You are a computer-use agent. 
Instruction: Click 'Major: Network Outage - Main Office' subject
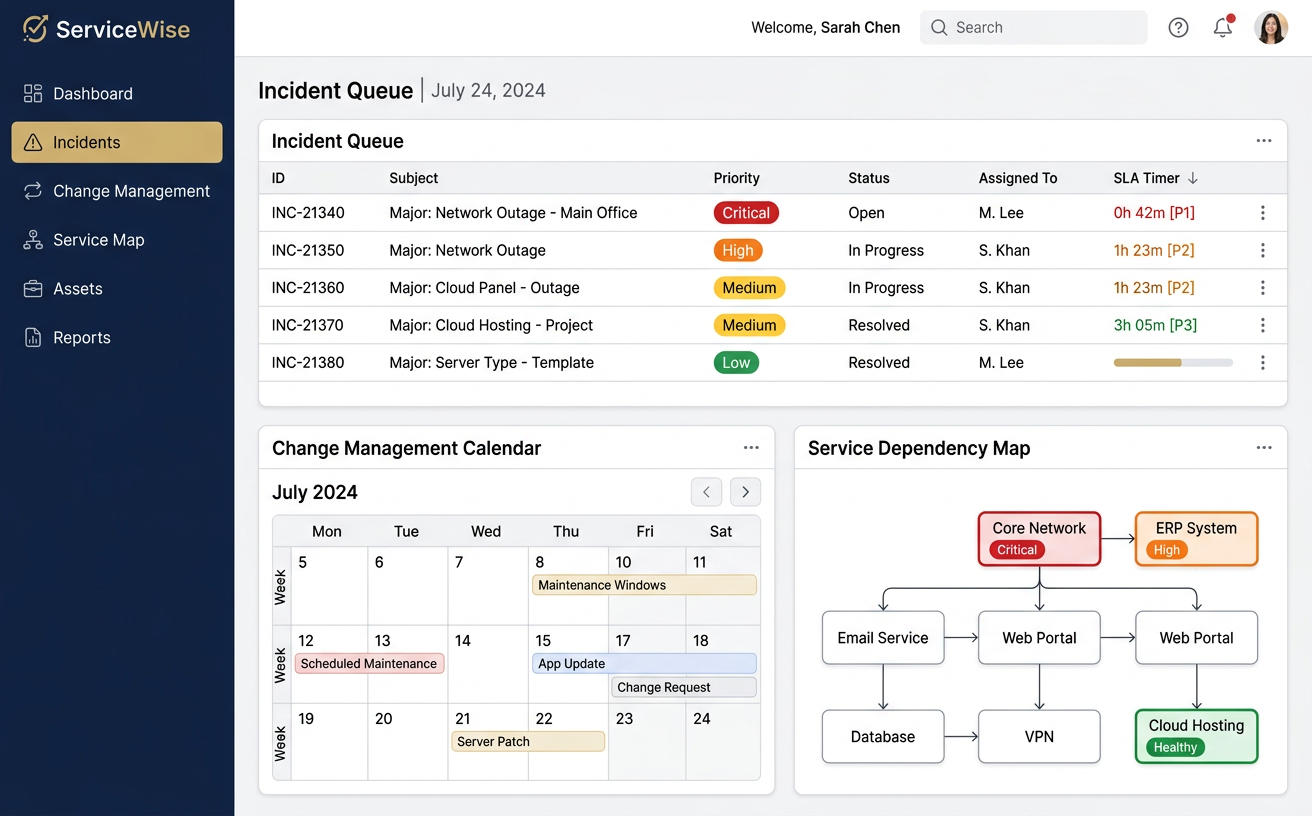(x=513, y=213)
